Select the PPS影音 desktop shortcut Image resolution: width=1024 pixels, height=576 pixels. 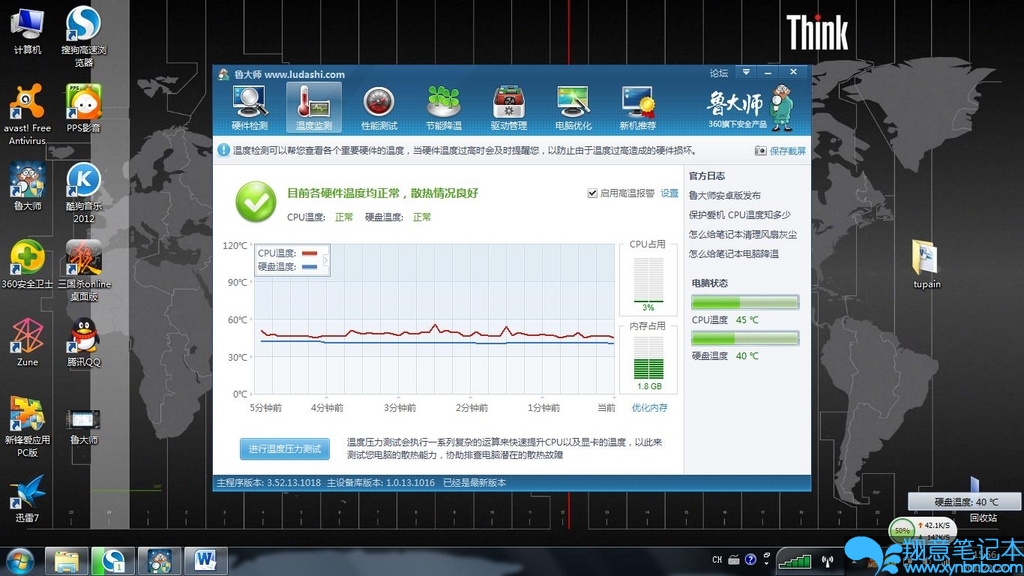click(84, 108)
